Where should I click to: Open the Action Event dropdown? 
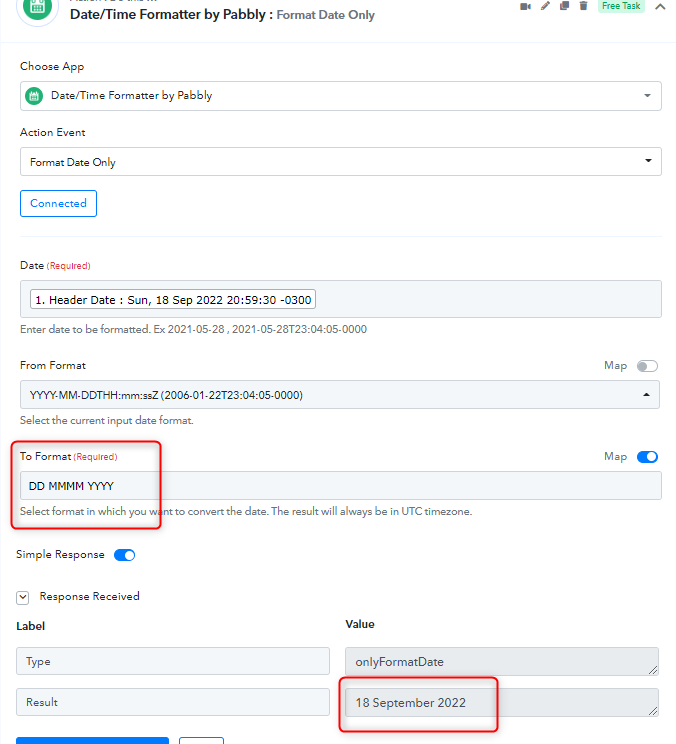pyautogui.click(x=341, y=162)
